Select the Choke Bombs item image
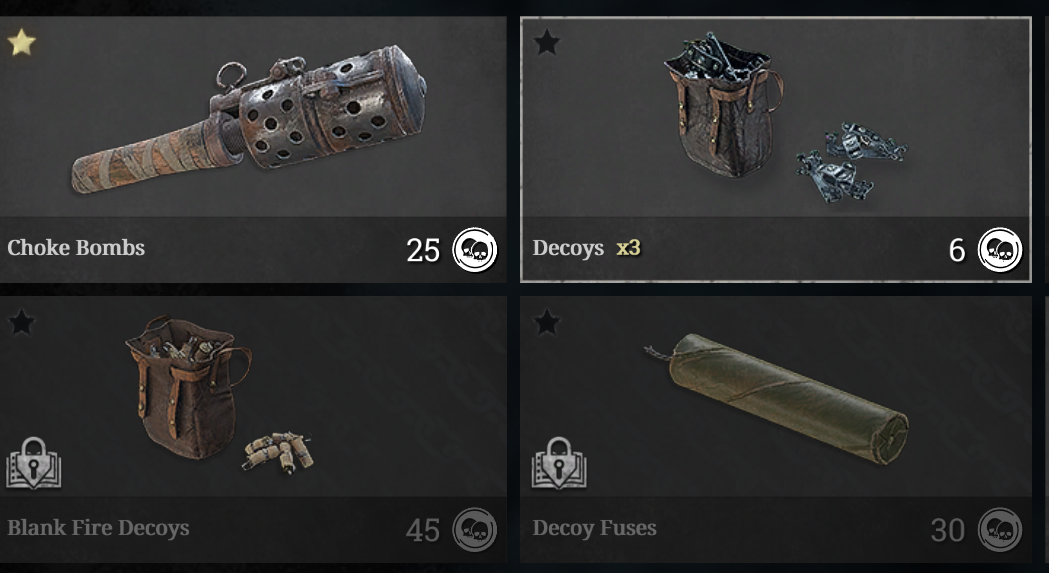The height and width of the screenshot is (573, 1049). pyautogui.click(x=249, y=119)
